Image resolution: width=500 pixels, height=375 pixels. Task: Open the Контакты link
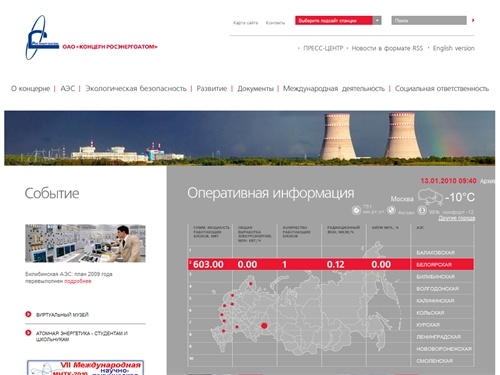(x=275, y=23)
